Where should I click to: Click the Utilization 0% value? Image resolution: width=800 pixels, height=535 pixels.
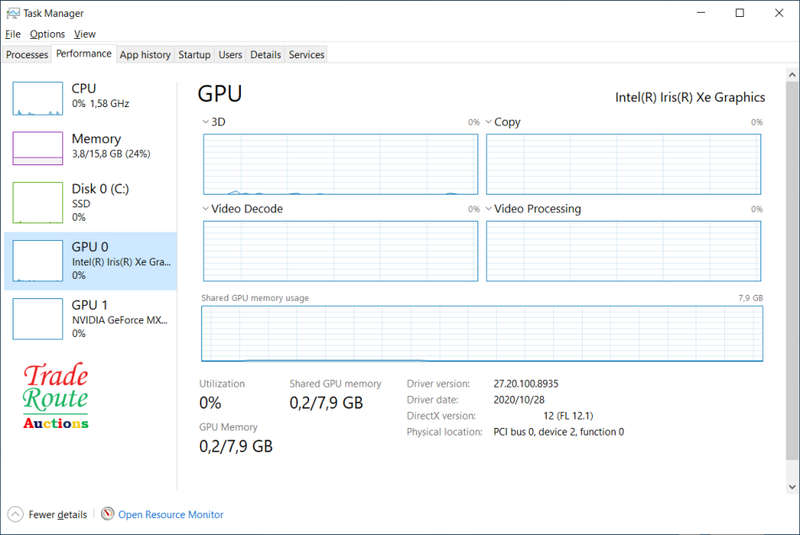[x=210, y=403]
